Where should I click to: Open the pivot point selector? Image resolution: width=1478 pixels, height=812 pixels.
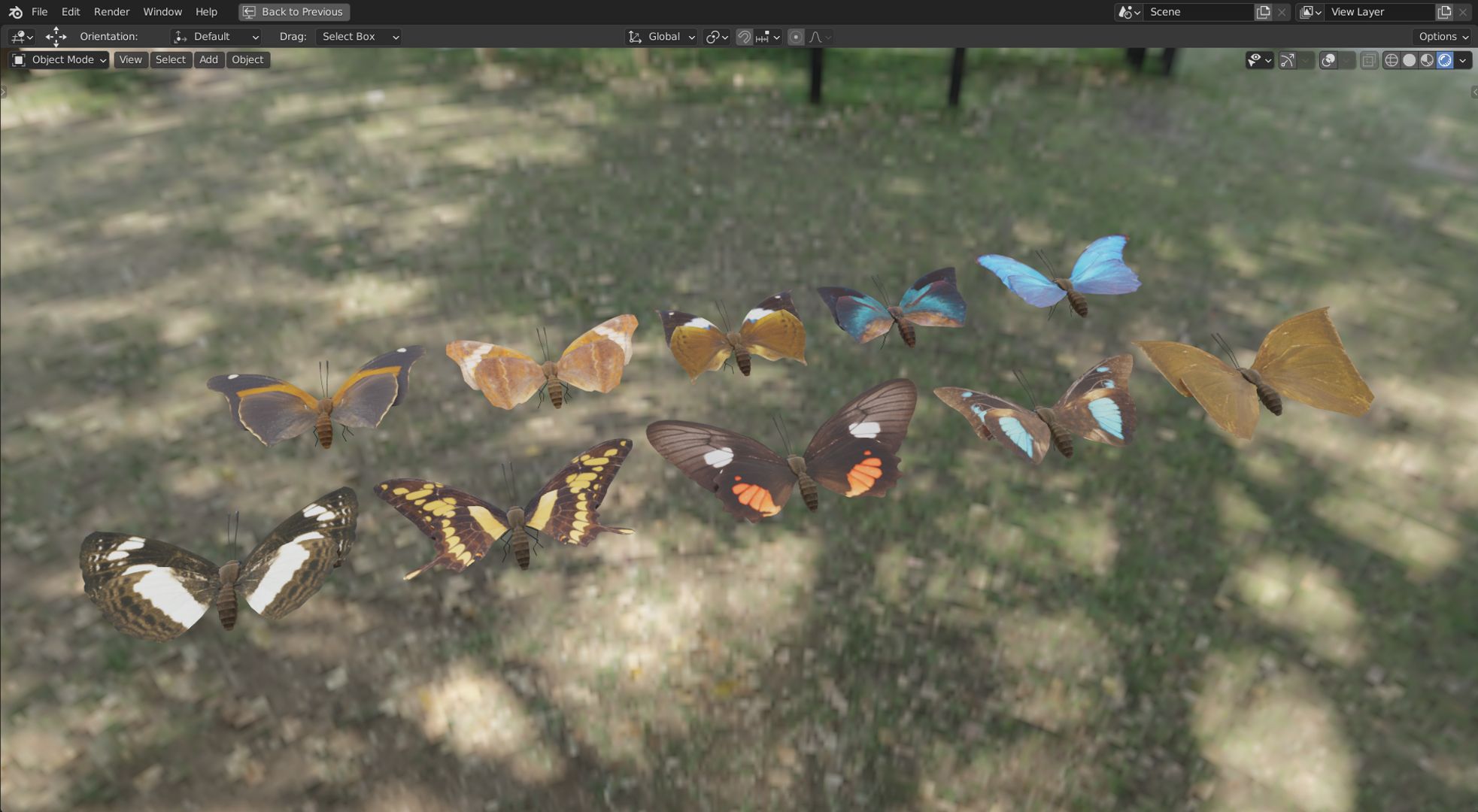point(716,37)
